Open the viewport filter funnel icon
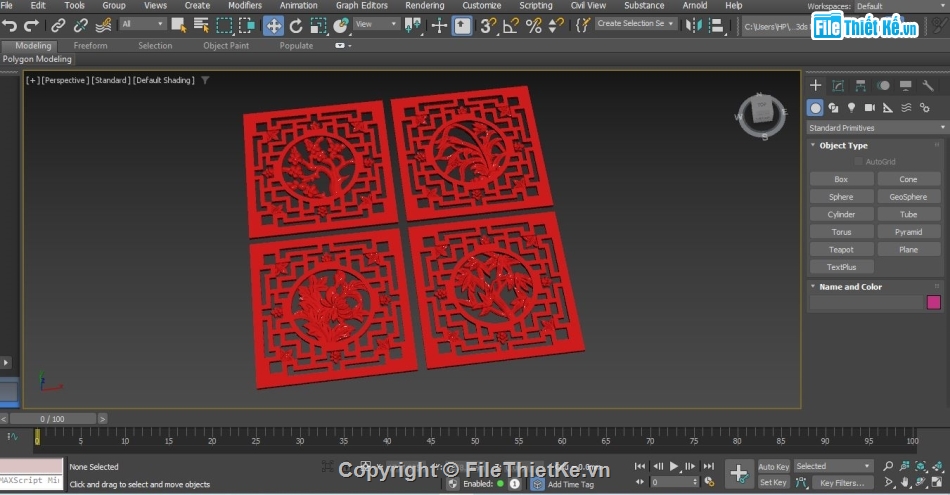Viewport: 950px width, 495px height. click(205, 80)
